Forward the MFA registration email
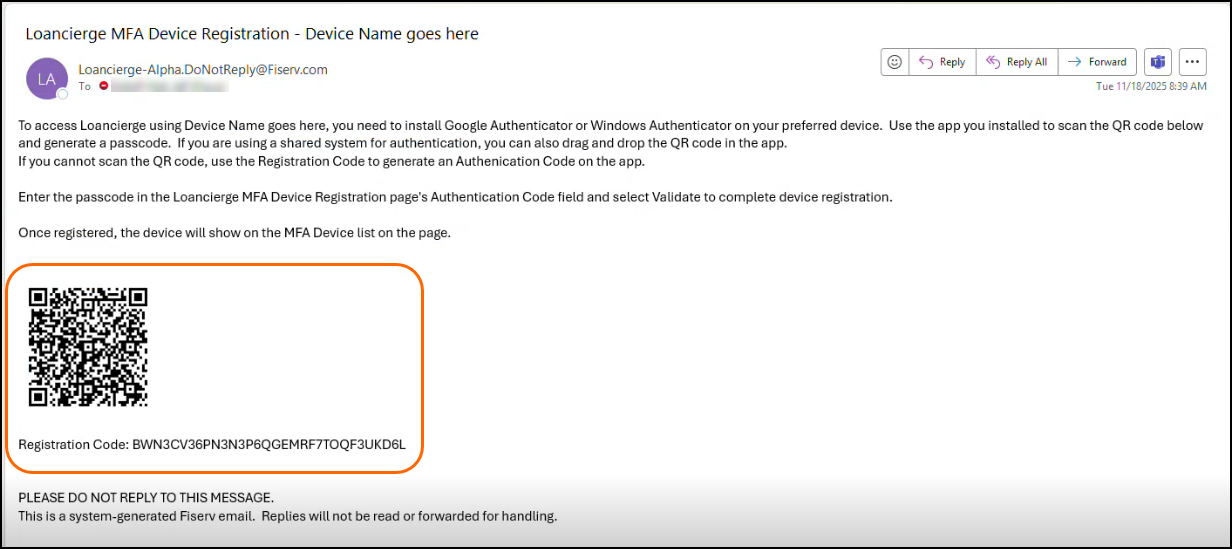This screenshot has height=549, width=1232. [1097, 62]
